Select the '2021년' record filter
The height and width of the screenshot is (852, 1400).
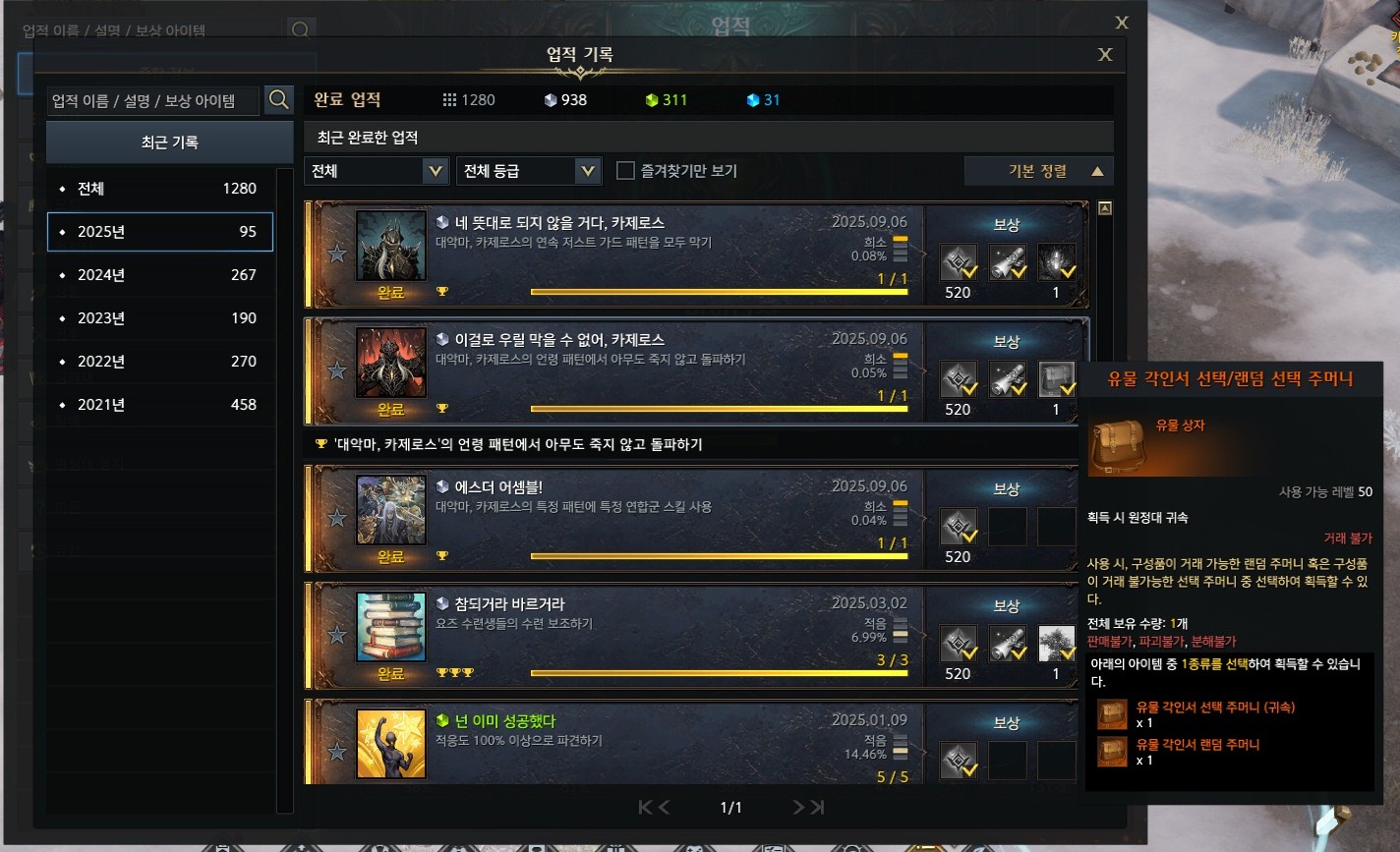(x=160, y=405)
